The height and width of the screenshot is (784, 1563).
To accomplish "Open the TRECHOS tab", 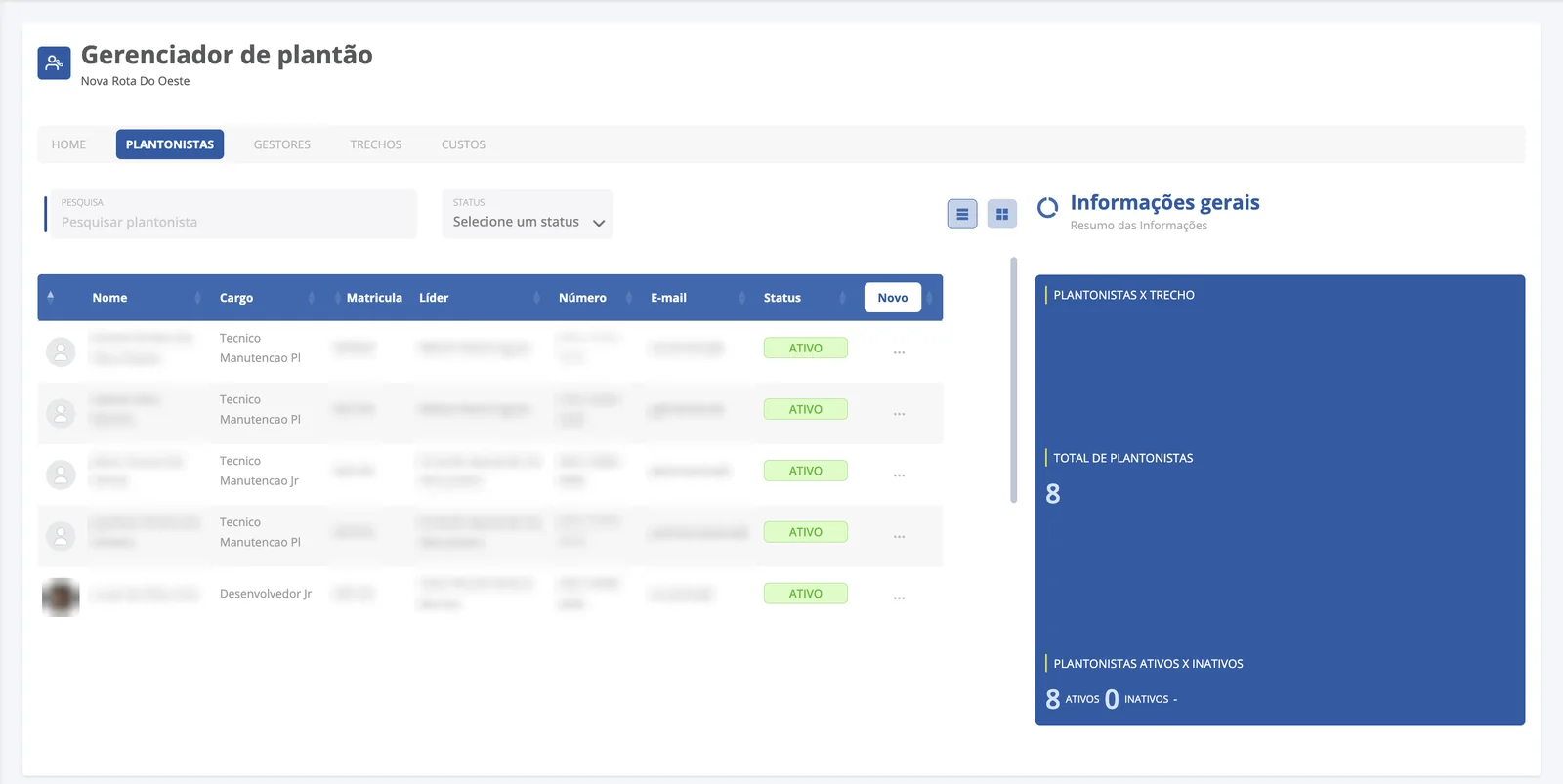I will [x=376, y=144].
